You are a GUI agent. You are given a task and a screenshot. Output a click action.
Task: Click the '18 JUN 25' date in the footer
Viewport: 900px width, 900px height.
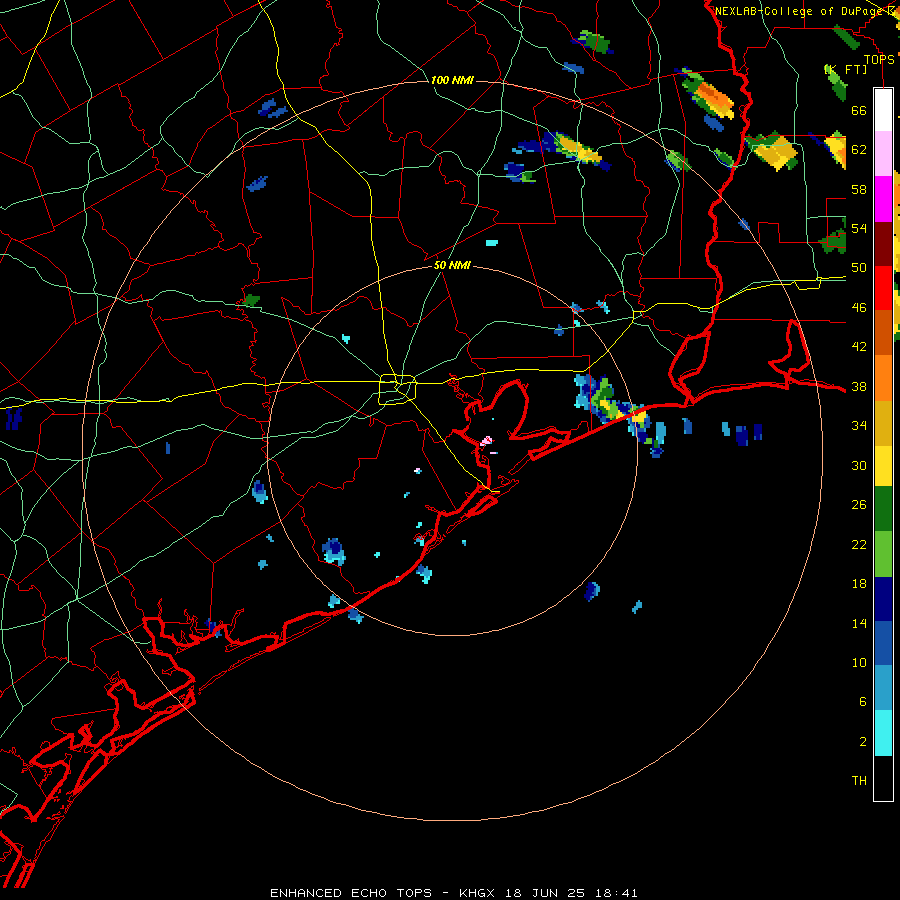click(x=545, y=893)
